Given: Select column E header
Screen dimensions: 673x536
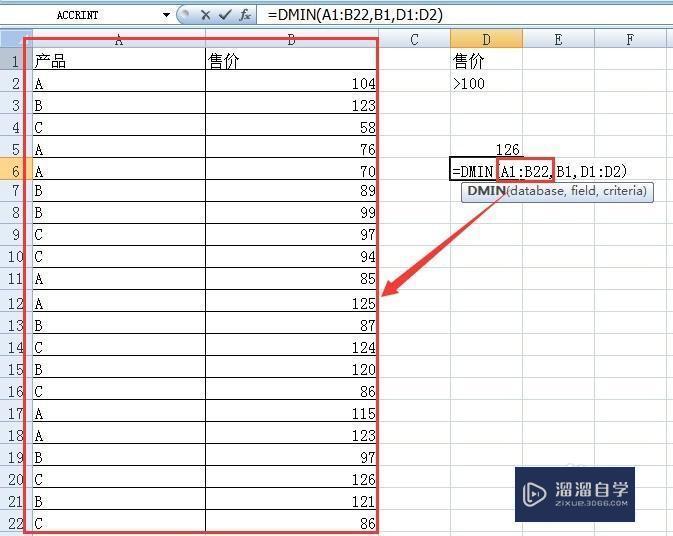Looking at the screenshot, I should [558, 39].
